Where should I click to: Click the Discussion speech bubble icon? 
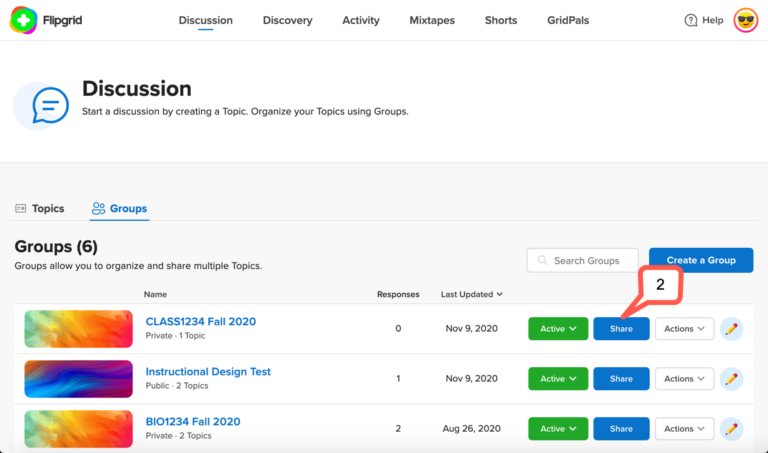50,105
